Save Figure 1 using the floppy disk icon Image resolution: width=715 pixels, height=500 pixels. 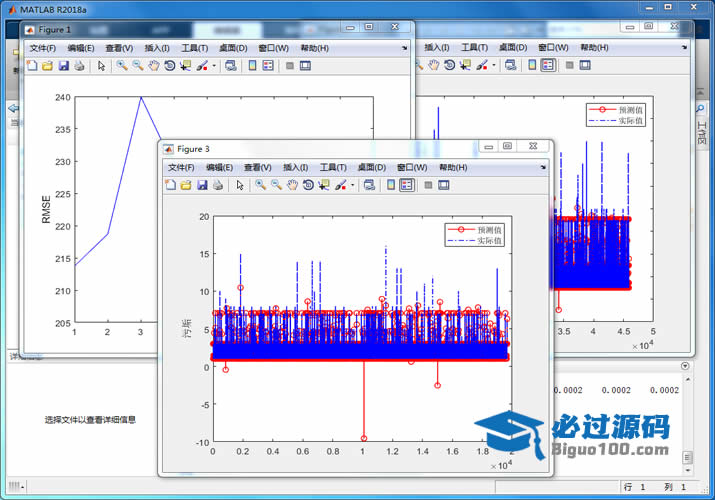[x=63, y=66]
